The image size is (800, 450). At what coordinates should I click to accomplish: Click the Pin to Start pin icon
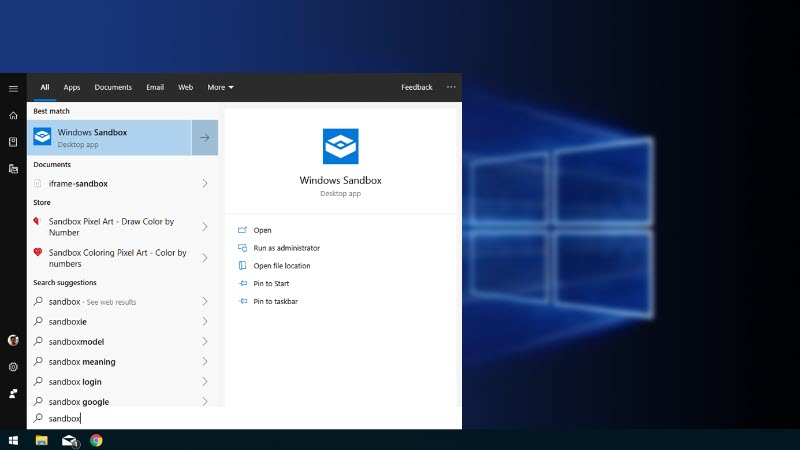click(x=243, y=283)
